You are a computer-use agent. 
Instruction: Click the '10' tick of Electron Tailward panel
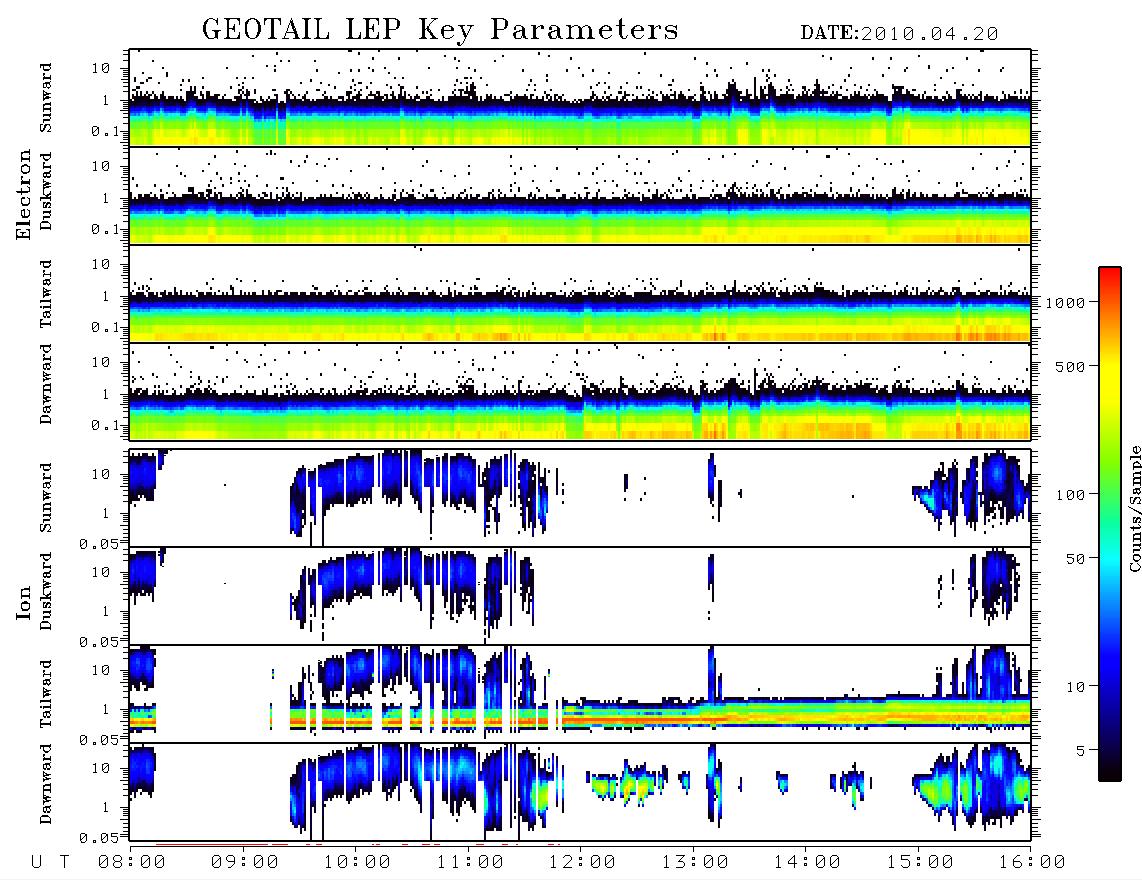[101, 264]
